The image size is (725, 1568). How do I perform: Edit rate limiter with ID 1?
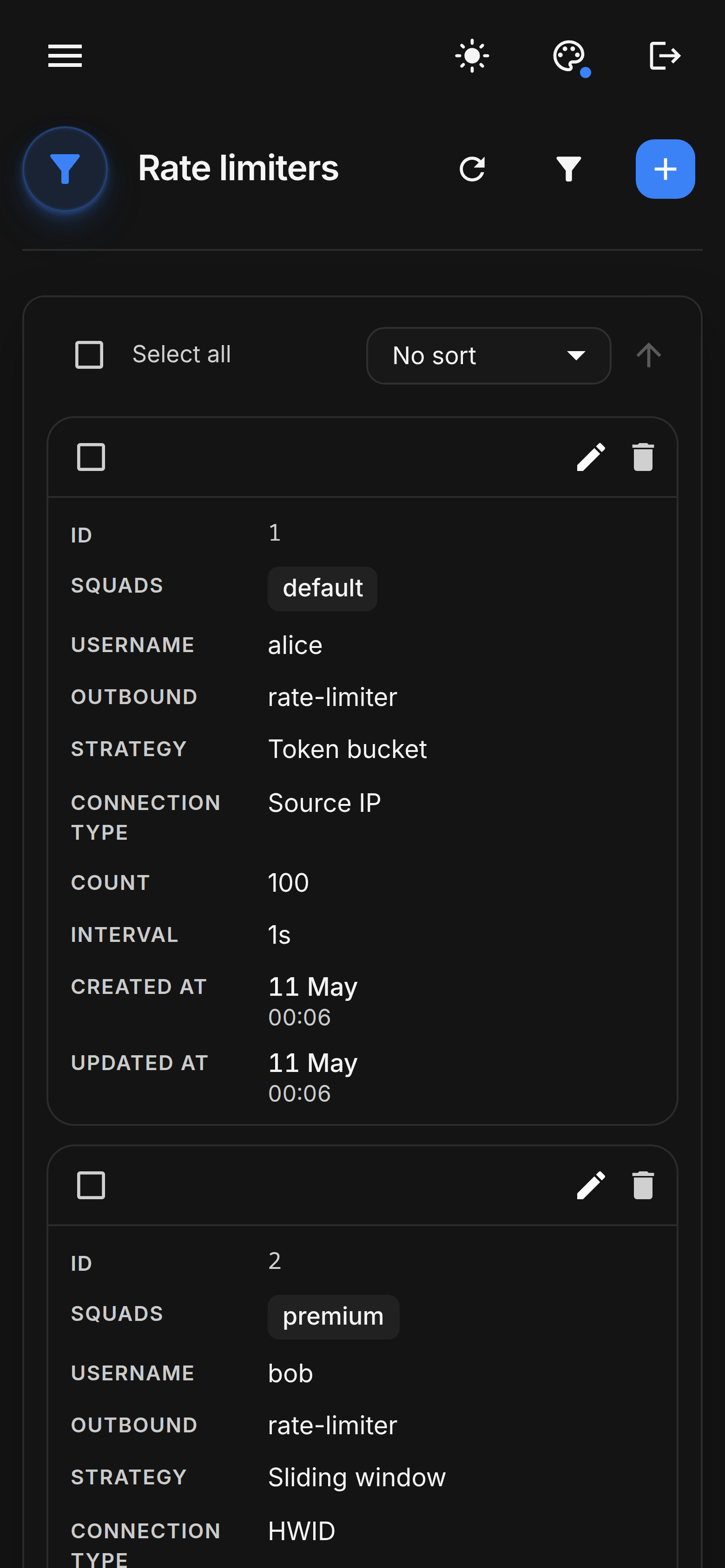[591, 457]
